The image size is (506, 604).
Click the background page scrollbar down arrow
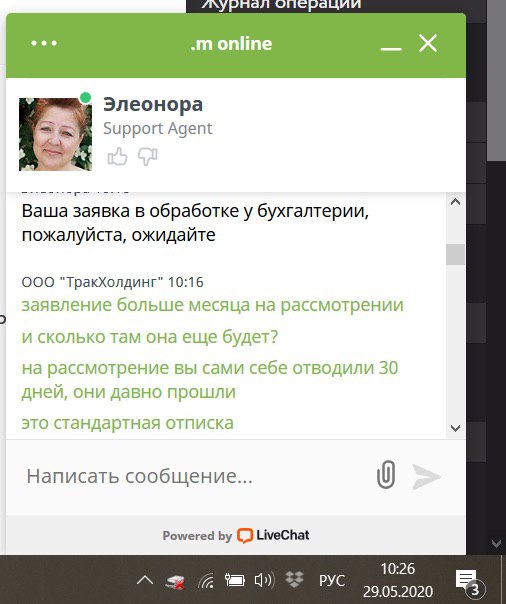[x=496, y=544]
